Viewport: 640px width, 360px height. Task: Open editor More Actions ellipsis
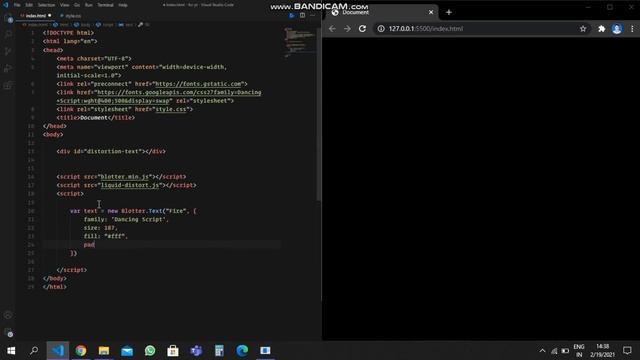tap(312, 16)
